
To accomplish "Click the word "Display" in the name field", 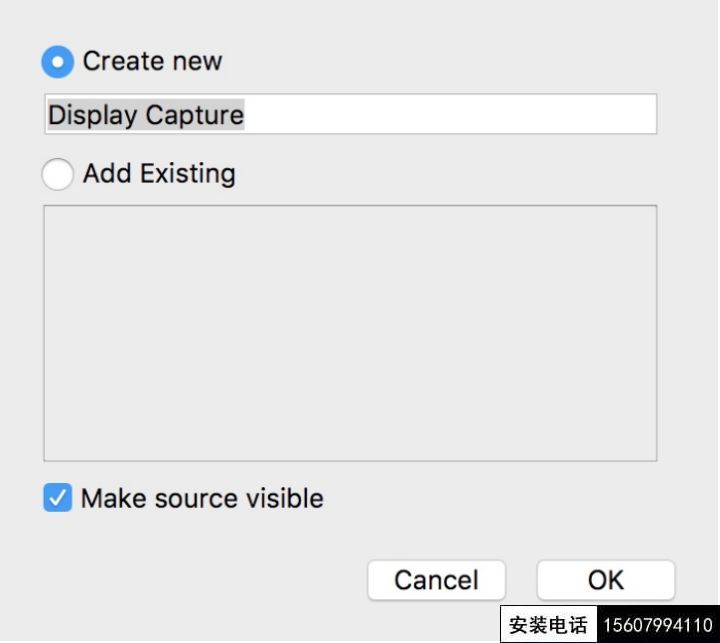I will point(92,115).
